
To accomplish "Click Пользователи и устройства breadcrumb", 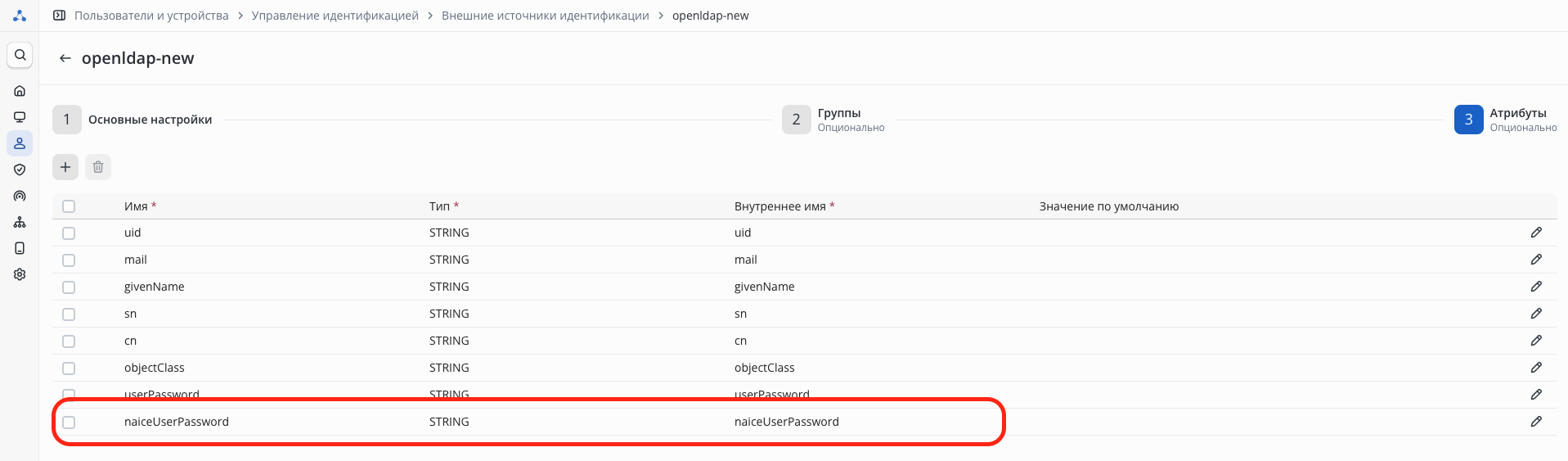I will point(151,16).
